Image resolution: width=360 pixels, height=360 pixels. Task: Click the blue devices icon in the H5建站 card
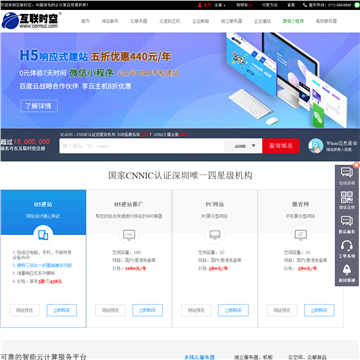tap(43, 235)
